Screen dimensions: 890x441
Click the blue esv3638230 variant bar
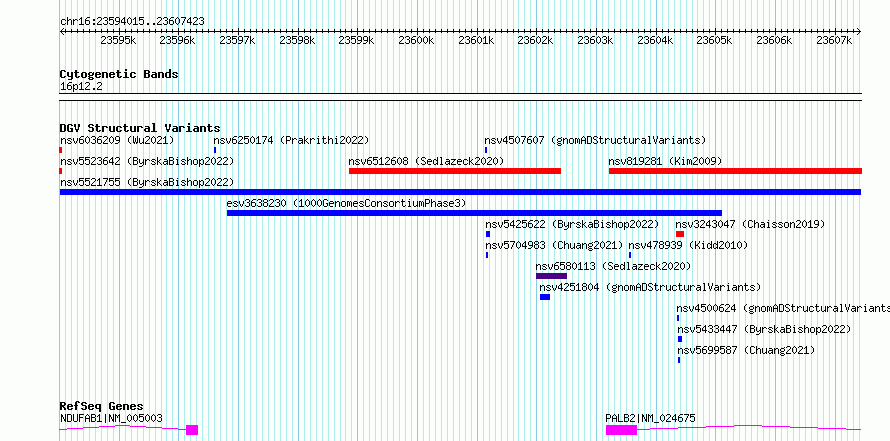tap(474, 213)
